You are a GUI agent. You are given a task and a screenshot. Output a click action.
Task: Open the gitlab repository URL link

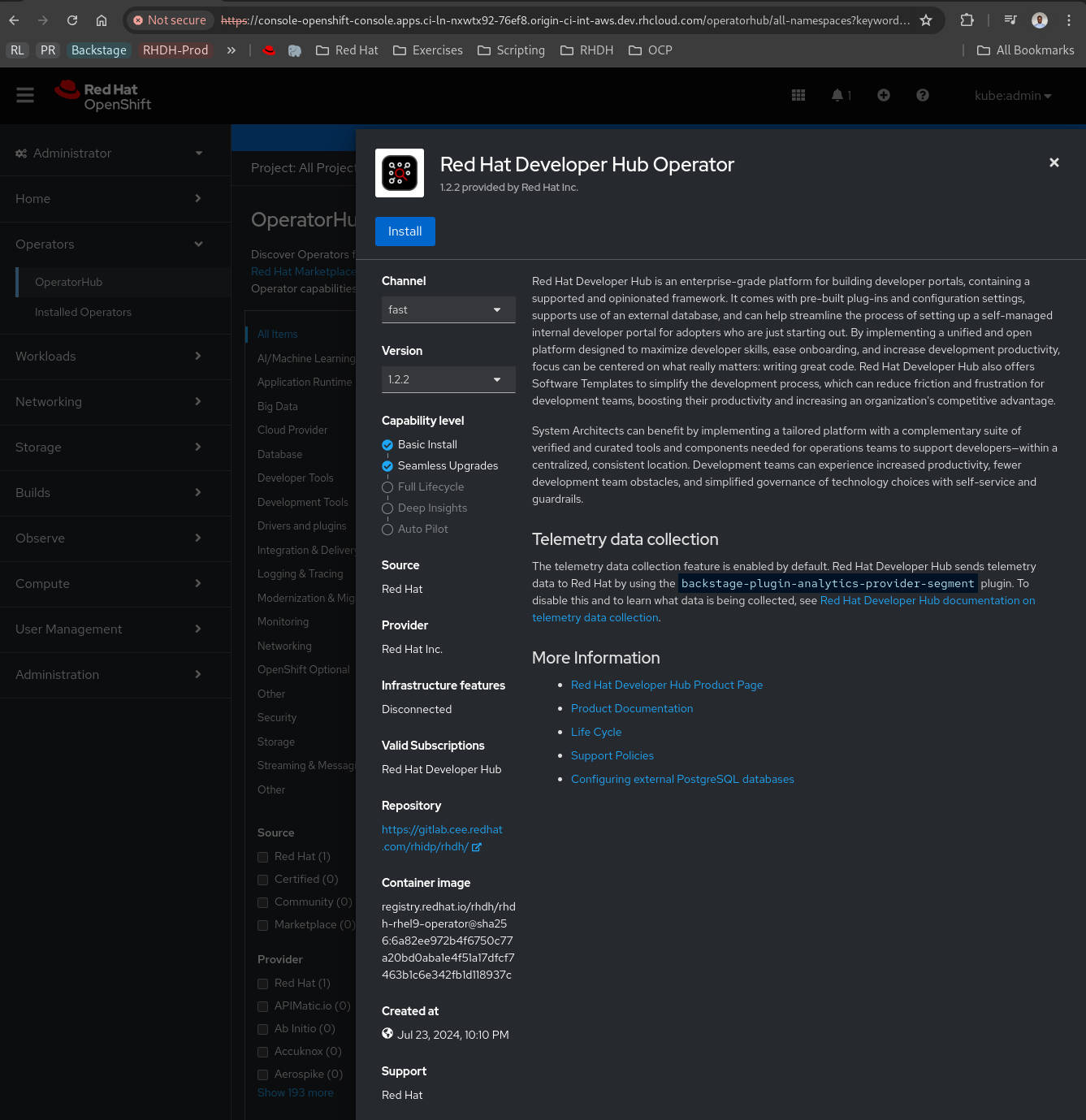click(442, 838)
